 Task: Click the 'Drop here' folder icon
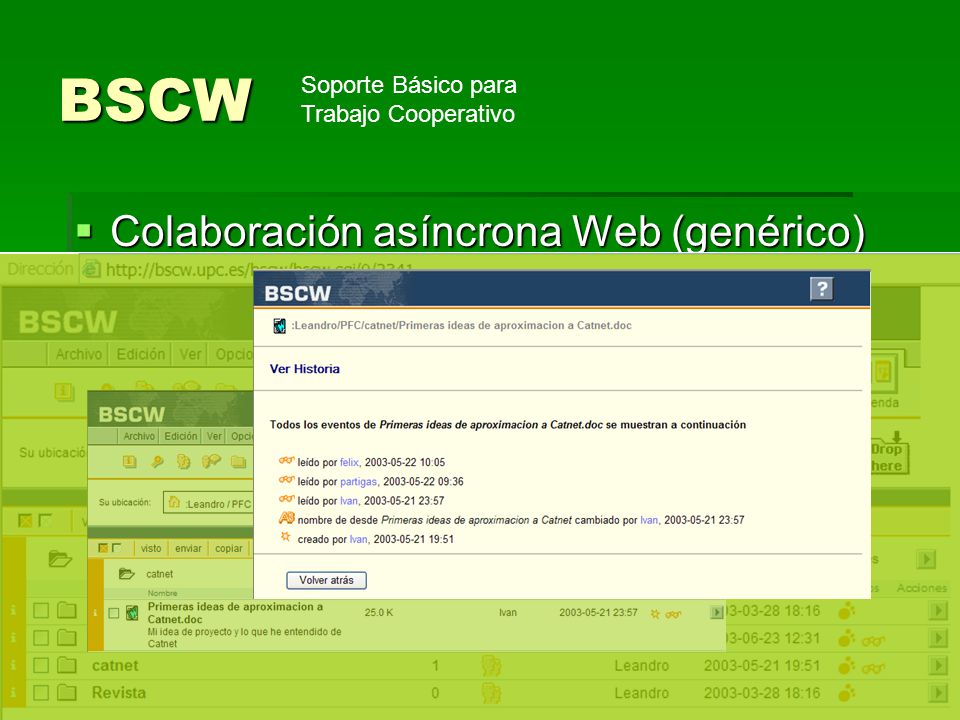pos(890,454)
